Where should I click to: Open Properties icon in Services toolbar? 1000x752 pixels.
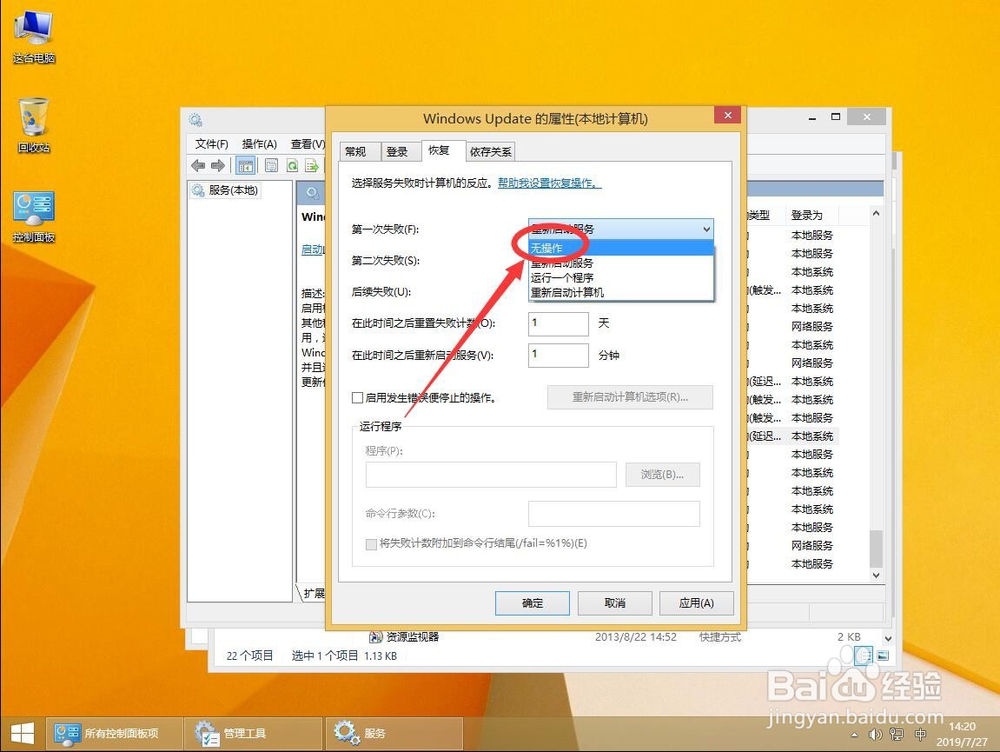coord(271,166)
